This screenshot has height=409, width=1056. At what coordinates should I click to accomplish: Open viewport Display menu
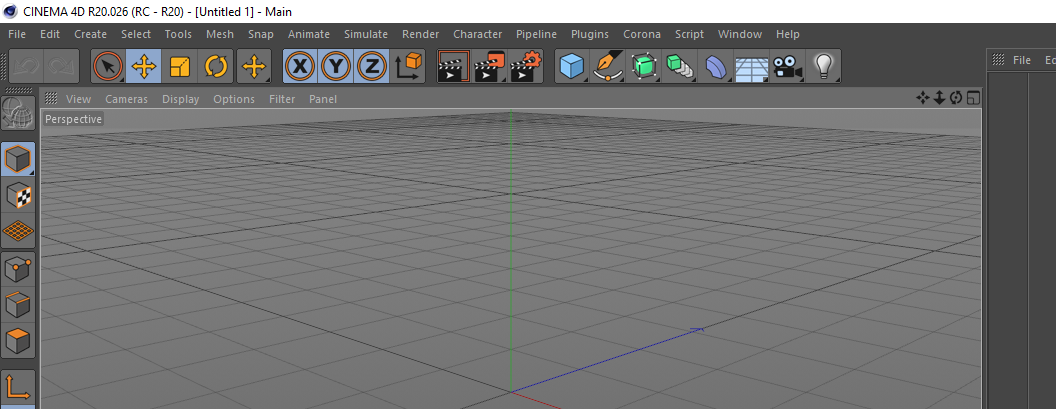click(x=180, y=99)
